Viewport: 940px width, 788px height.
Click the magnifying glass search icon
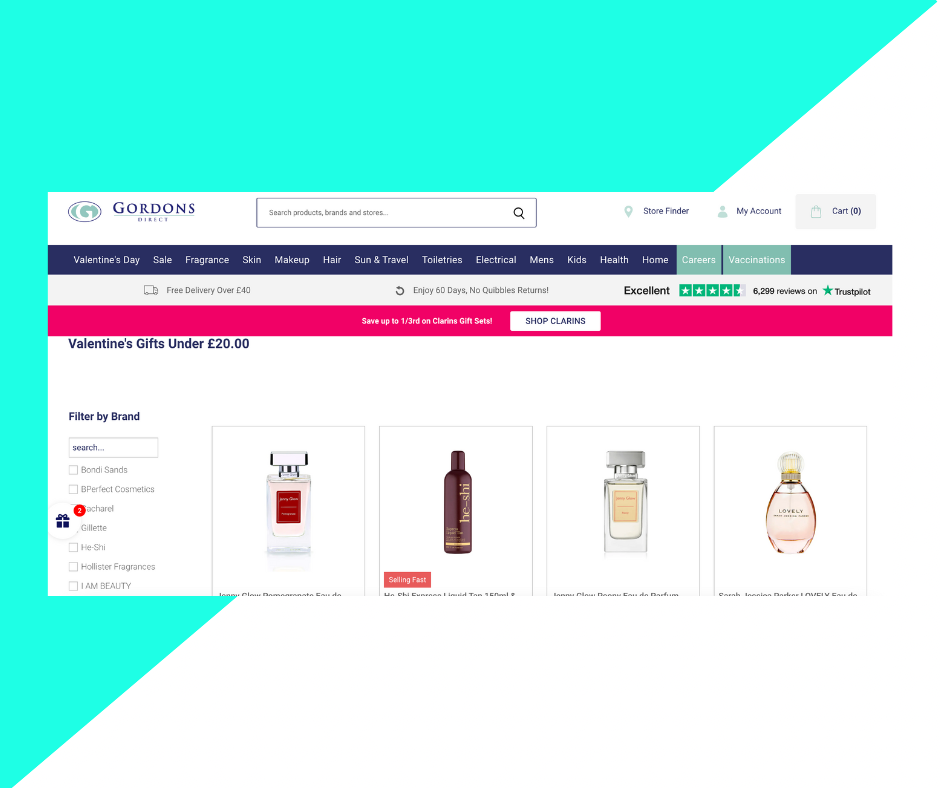pos(519,213)
